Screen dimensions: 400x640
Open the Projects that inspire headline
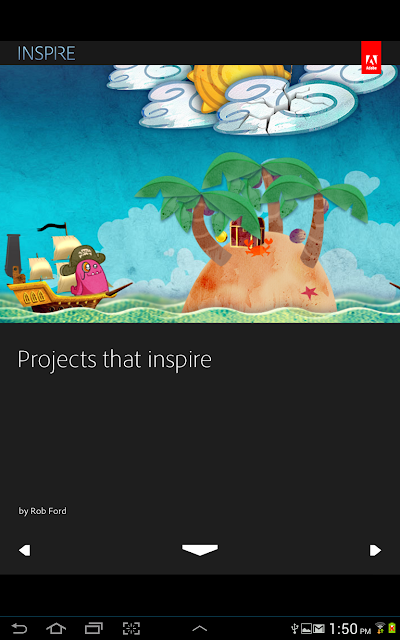pyautogui.click(x=115, y=359)
